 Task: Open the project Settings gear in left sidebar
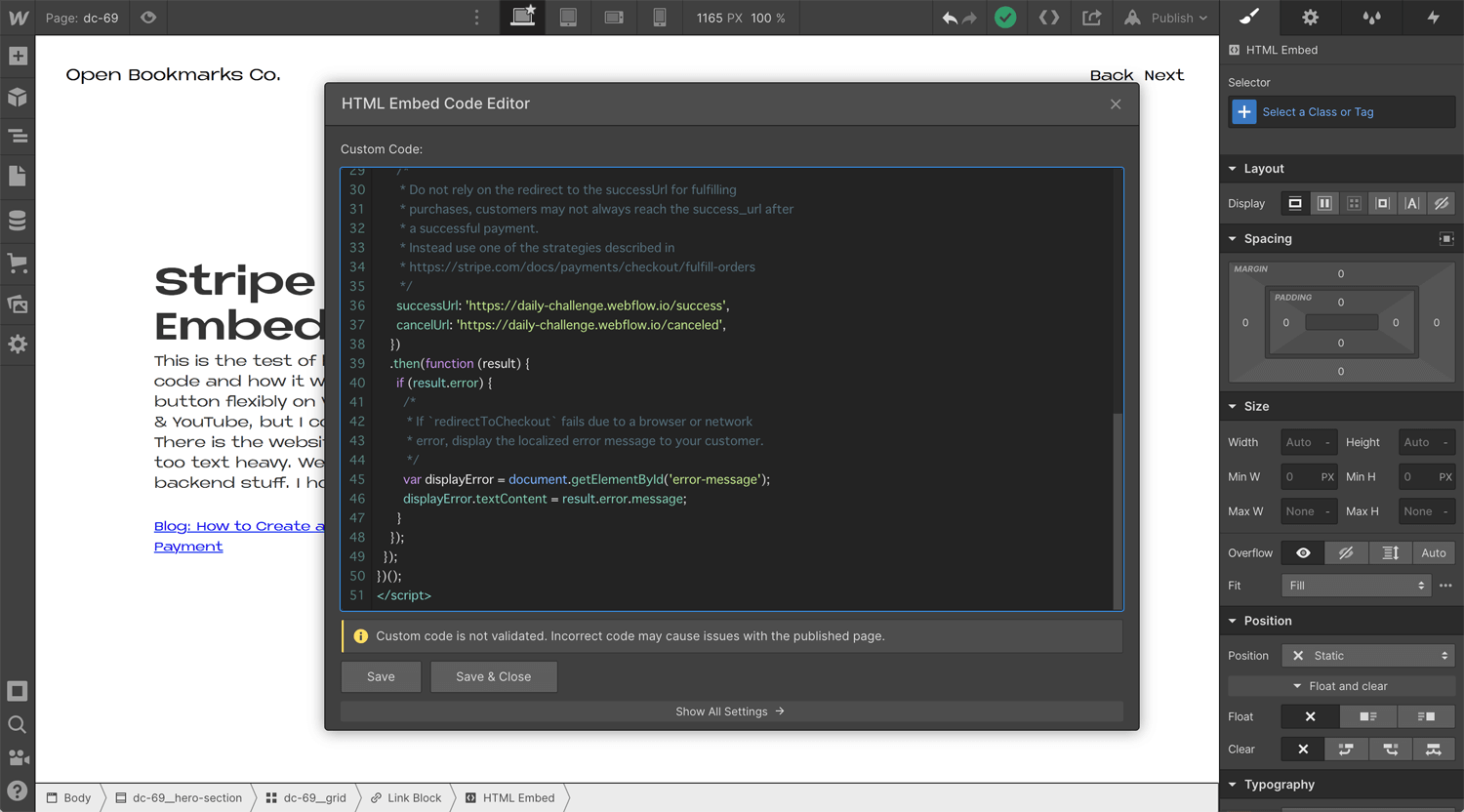pyautogui.click(x=18, y=345)
